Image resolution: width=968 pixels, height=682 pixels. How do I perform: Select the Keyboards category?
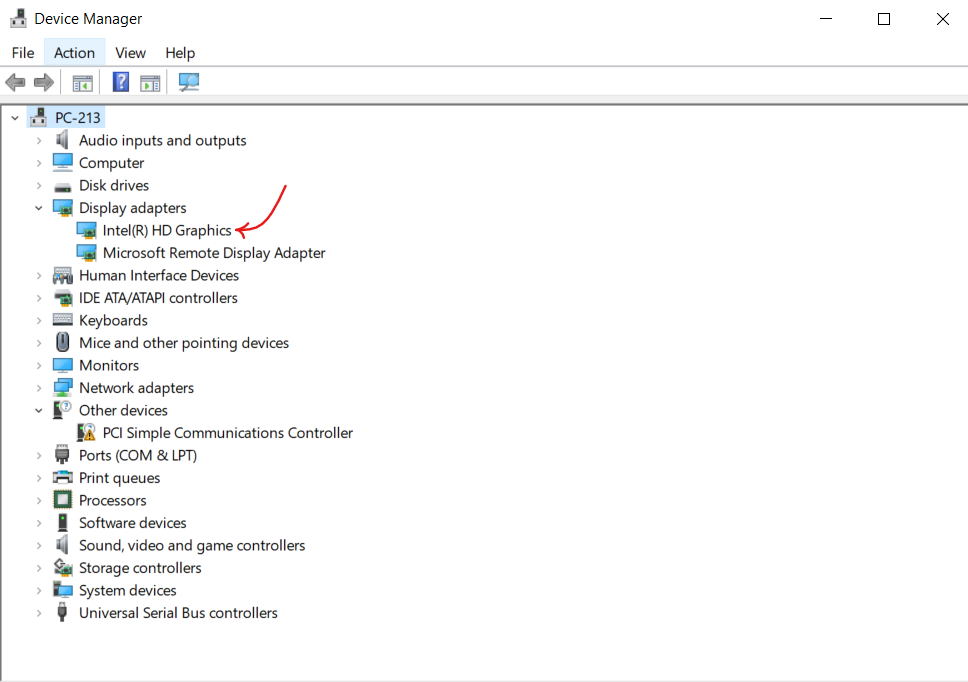click(x=112, y=320)
